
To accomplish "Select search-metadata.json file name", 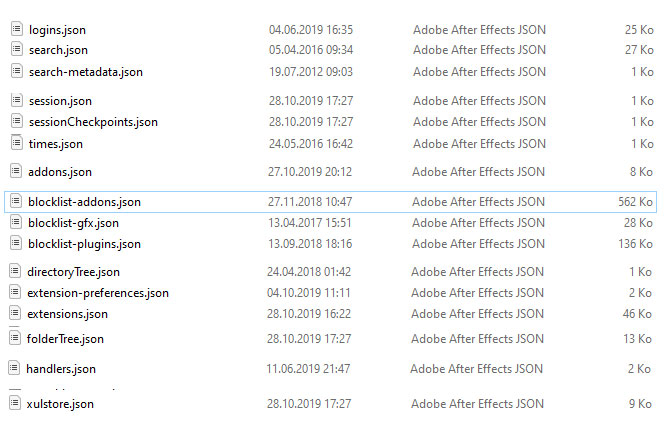I will [86, 72].
